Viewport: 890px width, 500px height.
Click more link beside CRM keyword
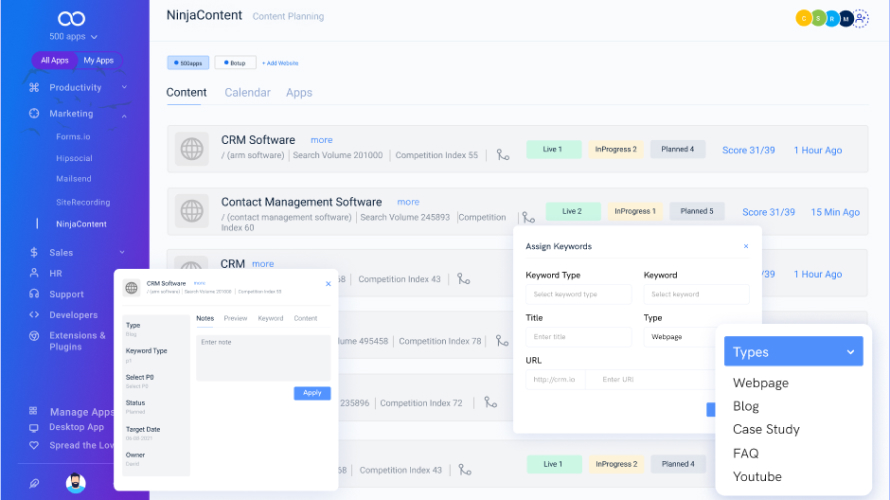[x=263, y=264]
